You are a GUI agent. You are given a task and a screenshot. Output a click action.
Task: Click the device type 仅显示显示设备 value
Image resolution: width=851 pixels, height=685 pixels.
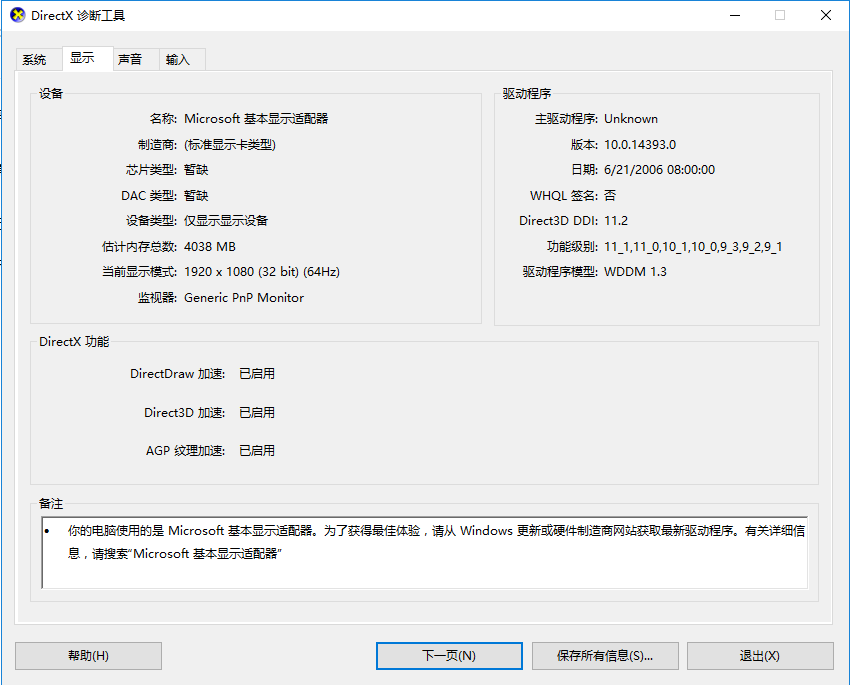pyautogui.click(x=226, y=221)
